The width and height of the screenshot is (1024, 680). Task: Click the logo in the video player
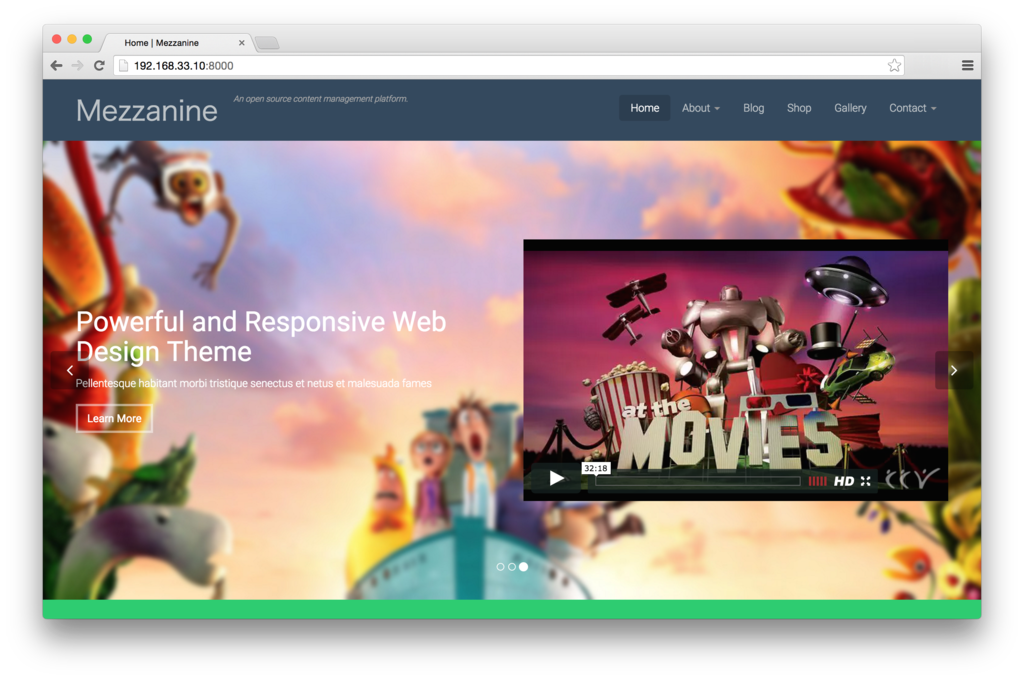(912, 479)
